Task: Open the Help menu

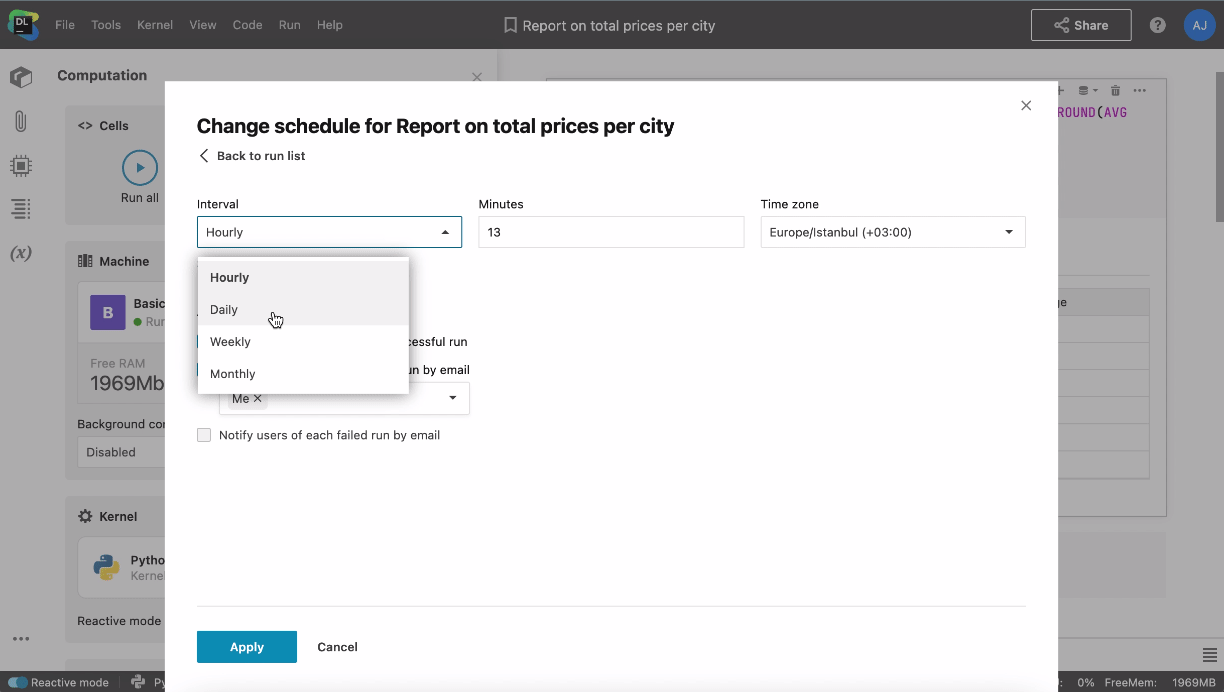Action: (330, 25)
